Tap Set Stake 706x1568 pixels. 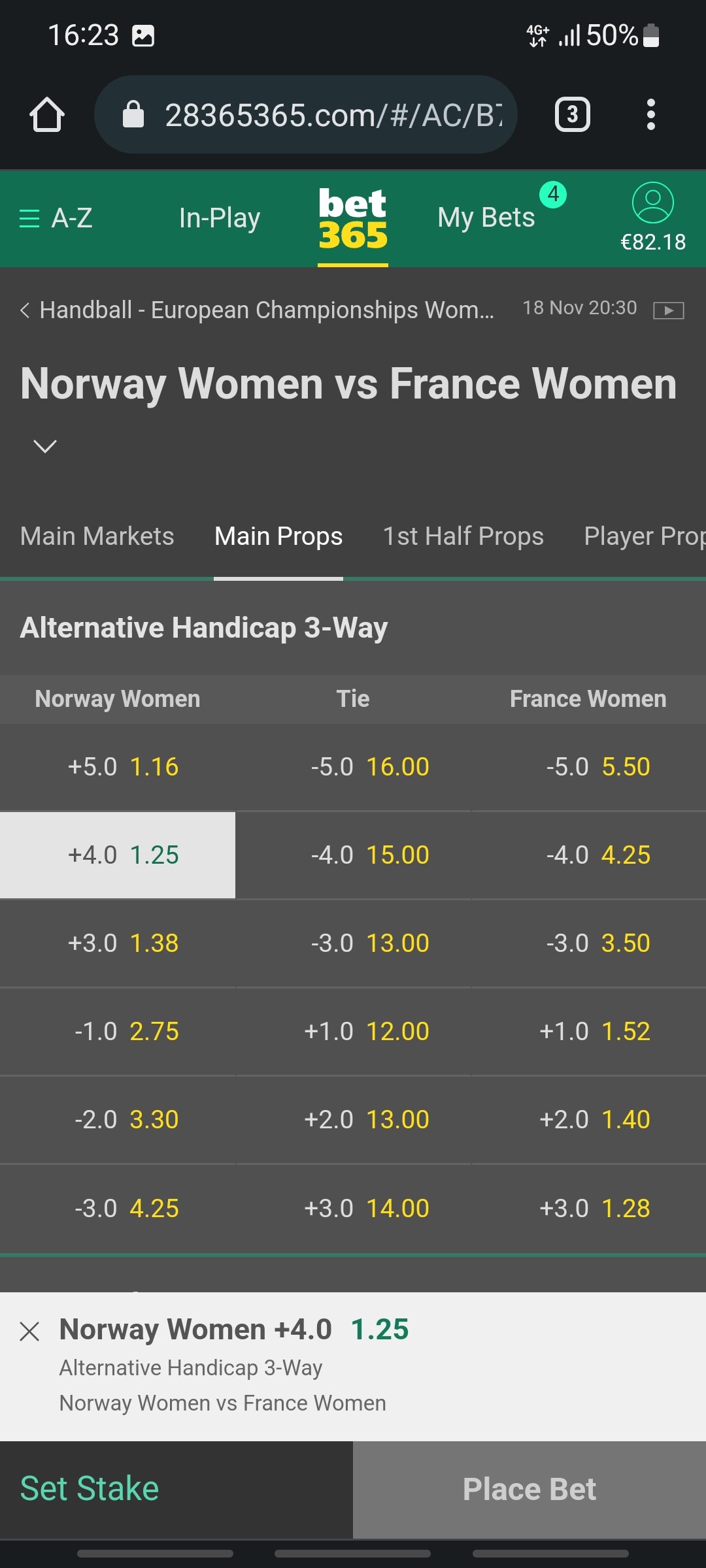pos(90,1489)
